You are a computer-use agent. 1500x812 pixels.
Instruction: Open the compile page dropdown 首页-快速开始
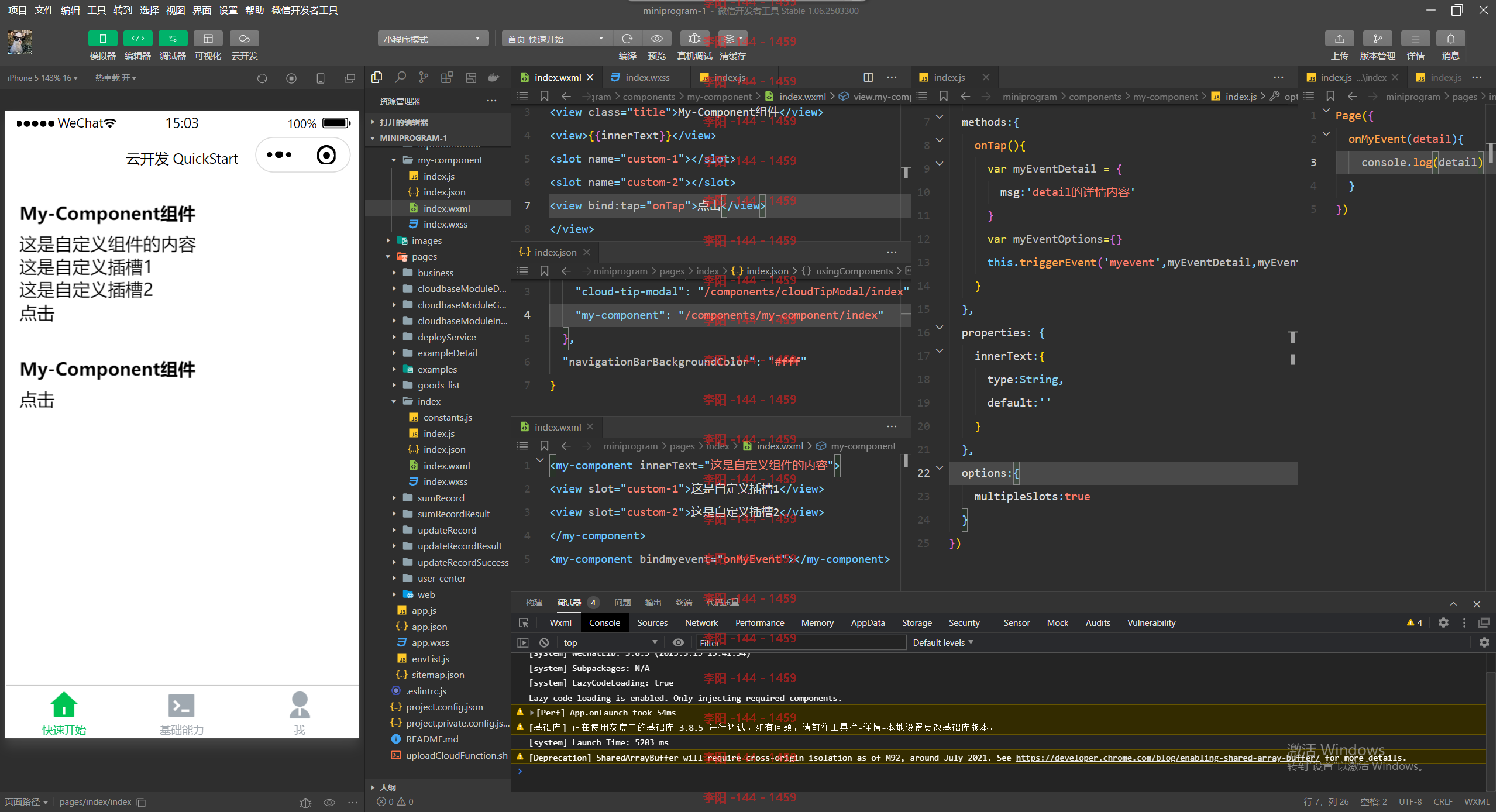click(556, 39)
